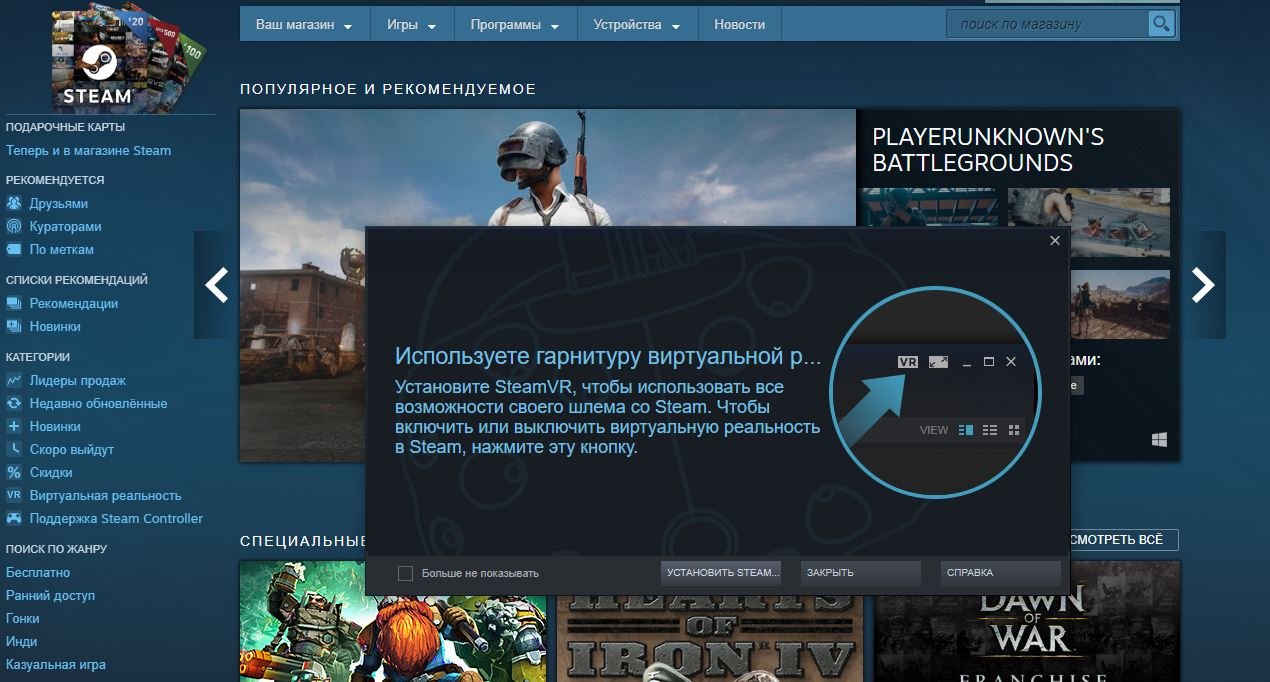Click the search magnifier icon in store search
Viewport: 1270px width, 682px height.
coord(1161,23)
